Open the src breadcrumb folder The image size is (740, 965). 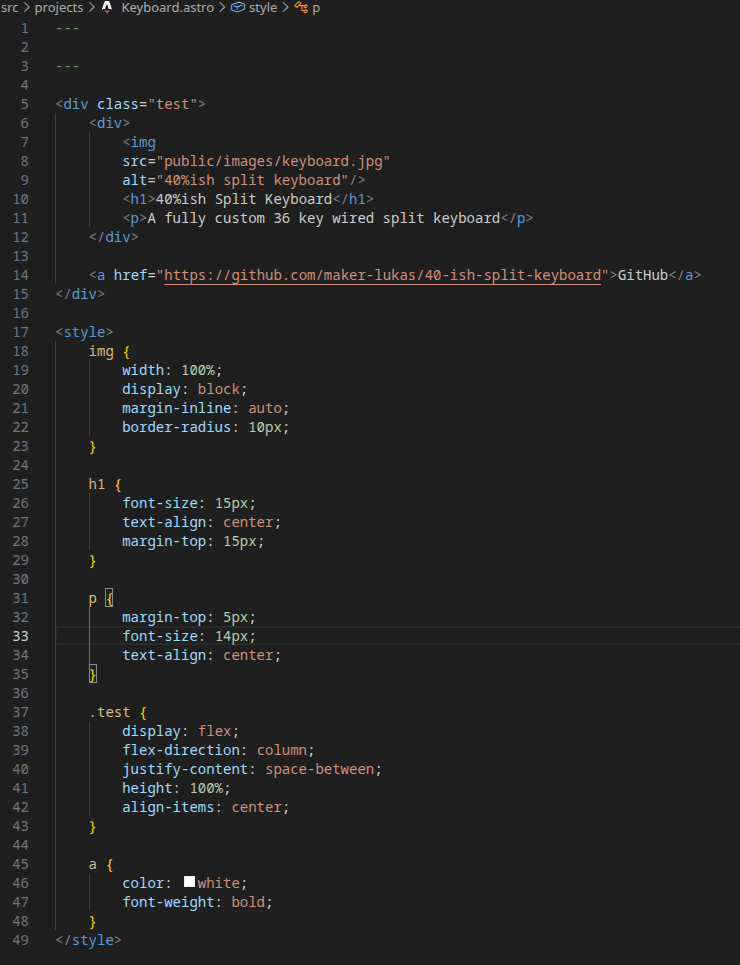coord(10,7)
